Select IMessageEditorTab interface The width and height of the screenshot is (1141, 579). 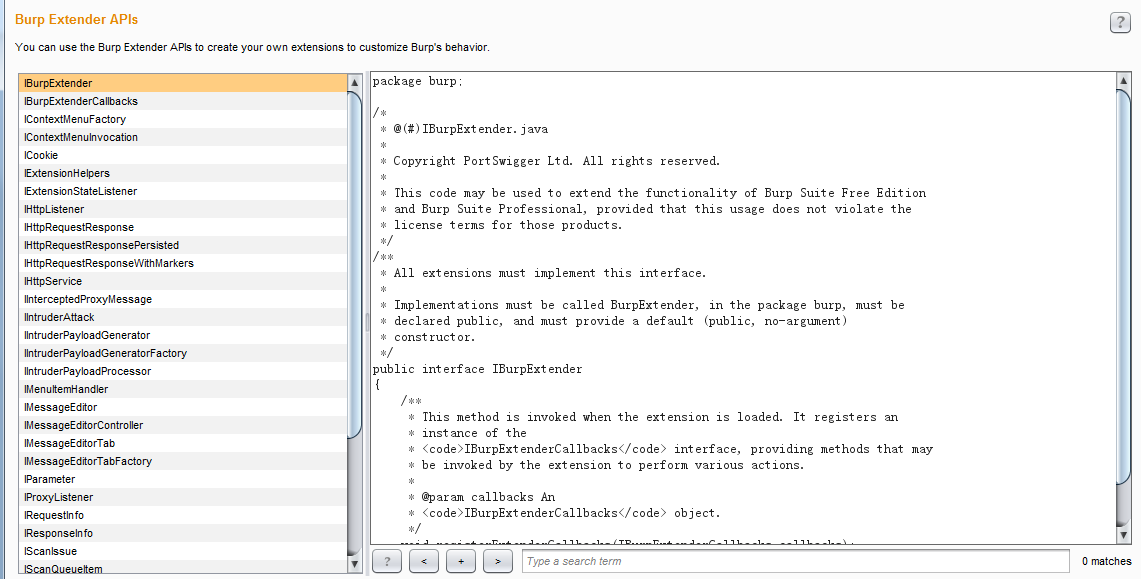coord(183,443)
